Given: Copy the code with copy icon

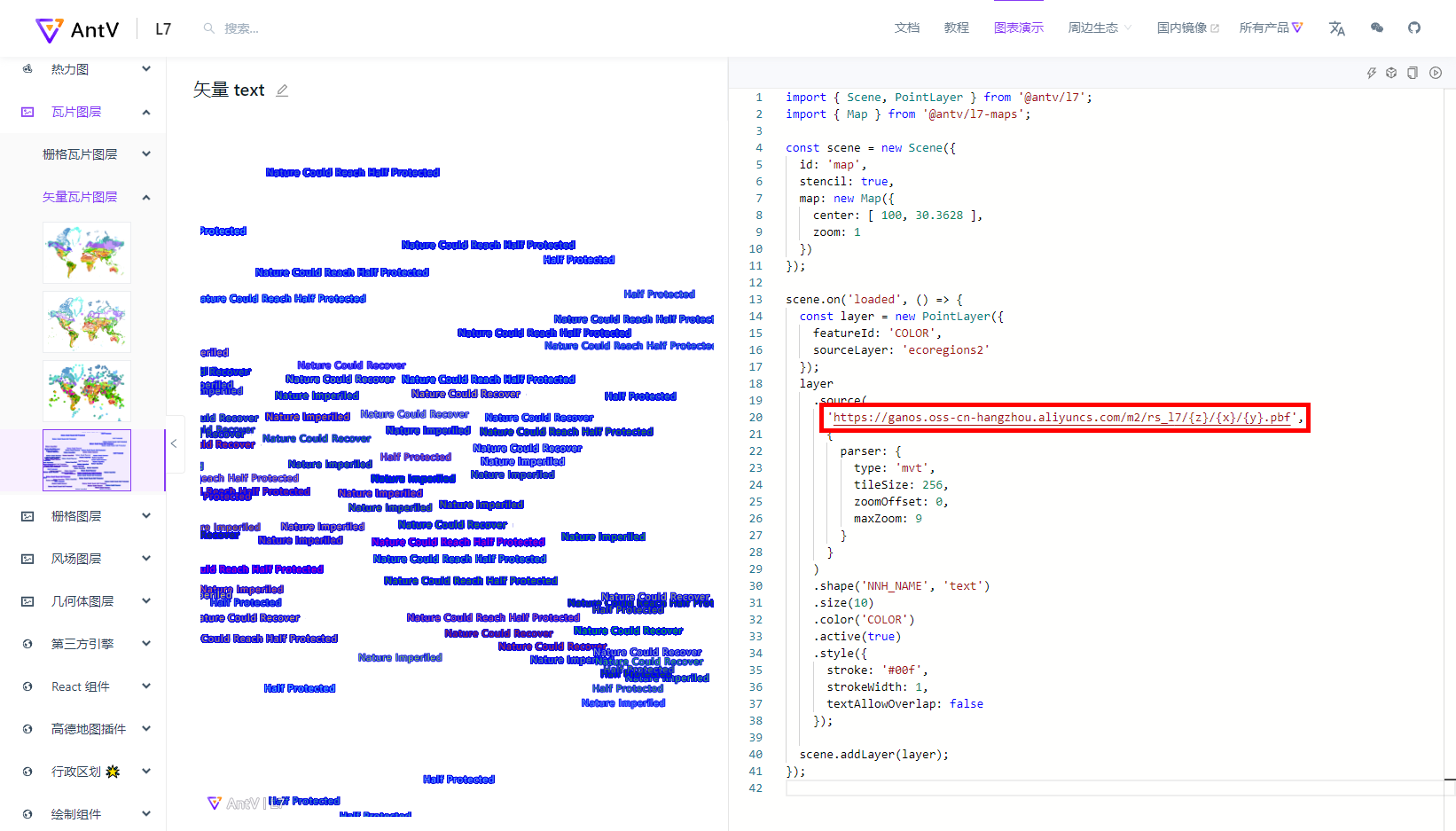Looking at the screenshot, I should pyautogui.click(x=1413, y=73).
